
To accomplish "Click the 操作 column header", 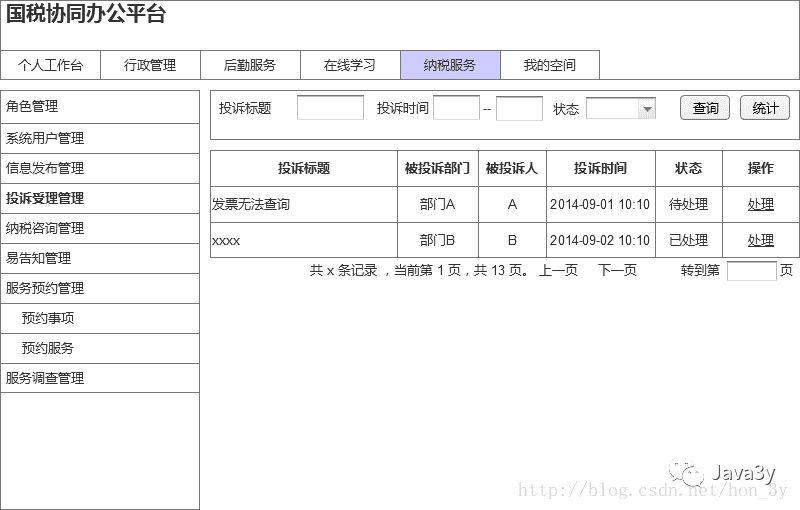I will pyautogui.click(x=761, y=168).
